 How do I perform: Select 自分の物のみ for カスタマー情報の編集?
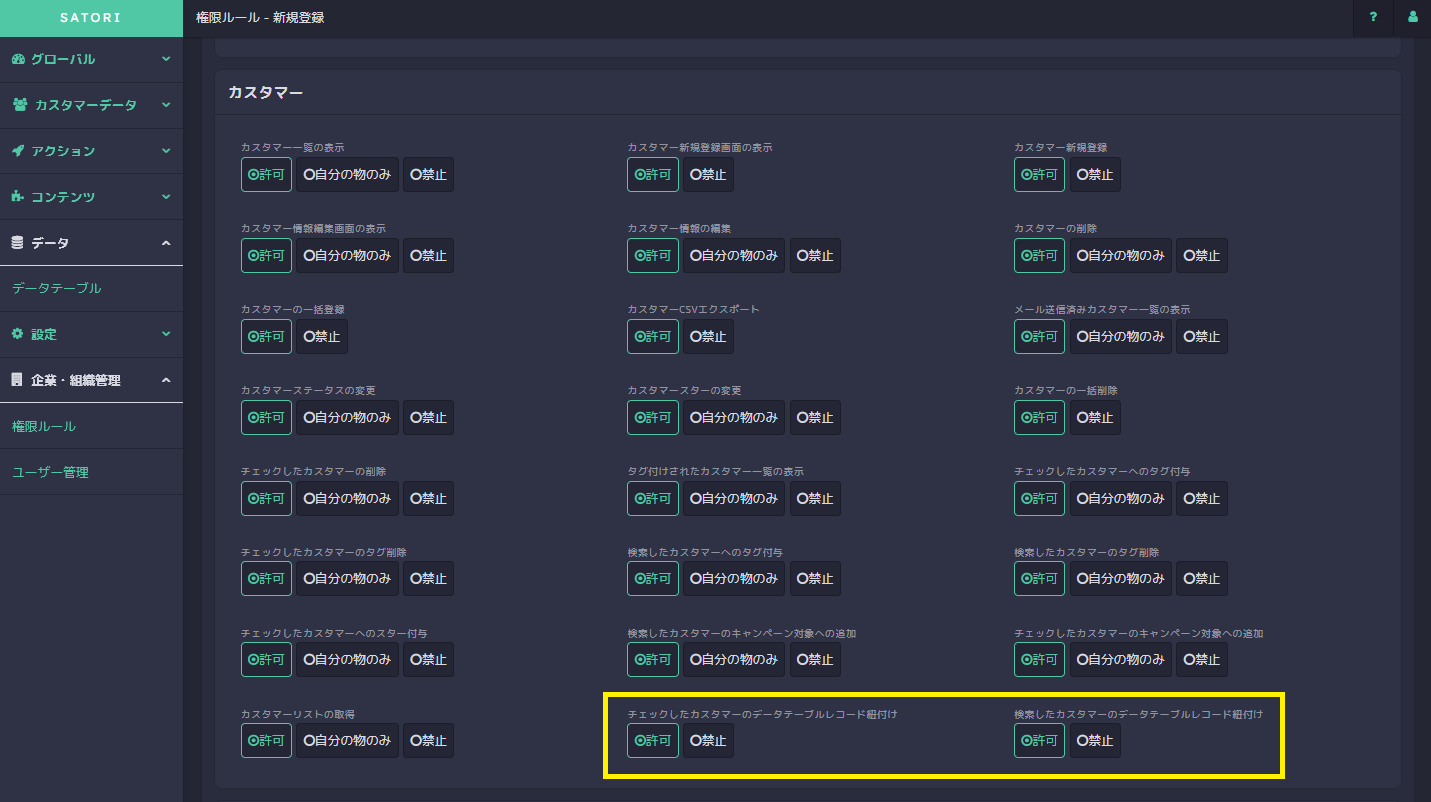click(x=734, y=255)
